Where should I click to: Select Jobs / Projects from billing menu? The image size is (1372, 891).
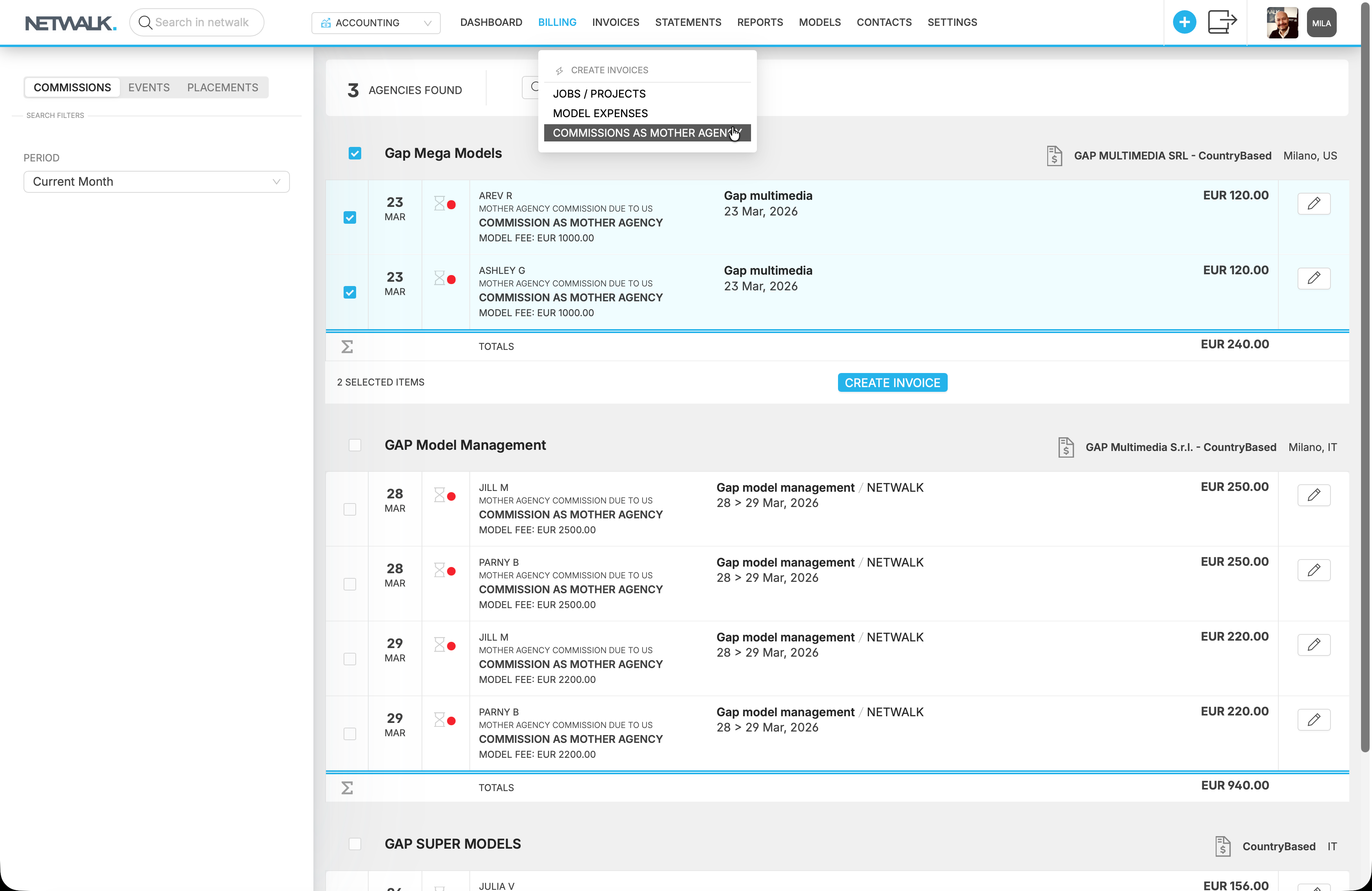(x=599, y=94)
